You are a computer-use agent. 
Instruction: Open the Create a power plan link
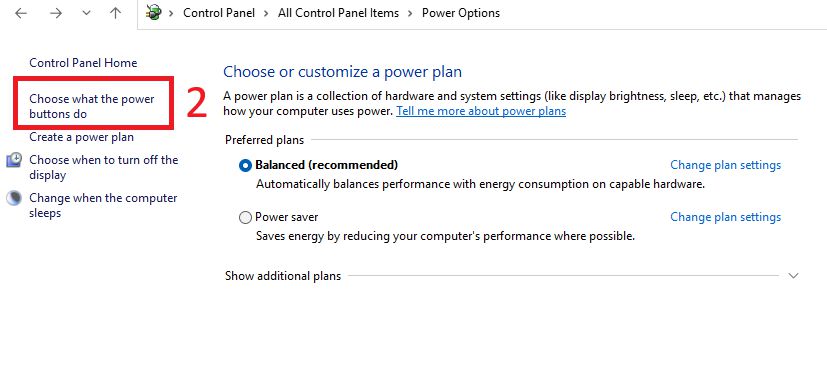click(x=82, y=137)
